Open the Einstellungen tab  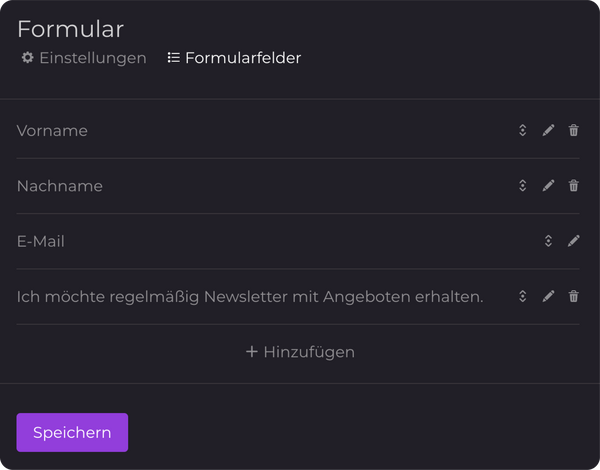(84, 58)
